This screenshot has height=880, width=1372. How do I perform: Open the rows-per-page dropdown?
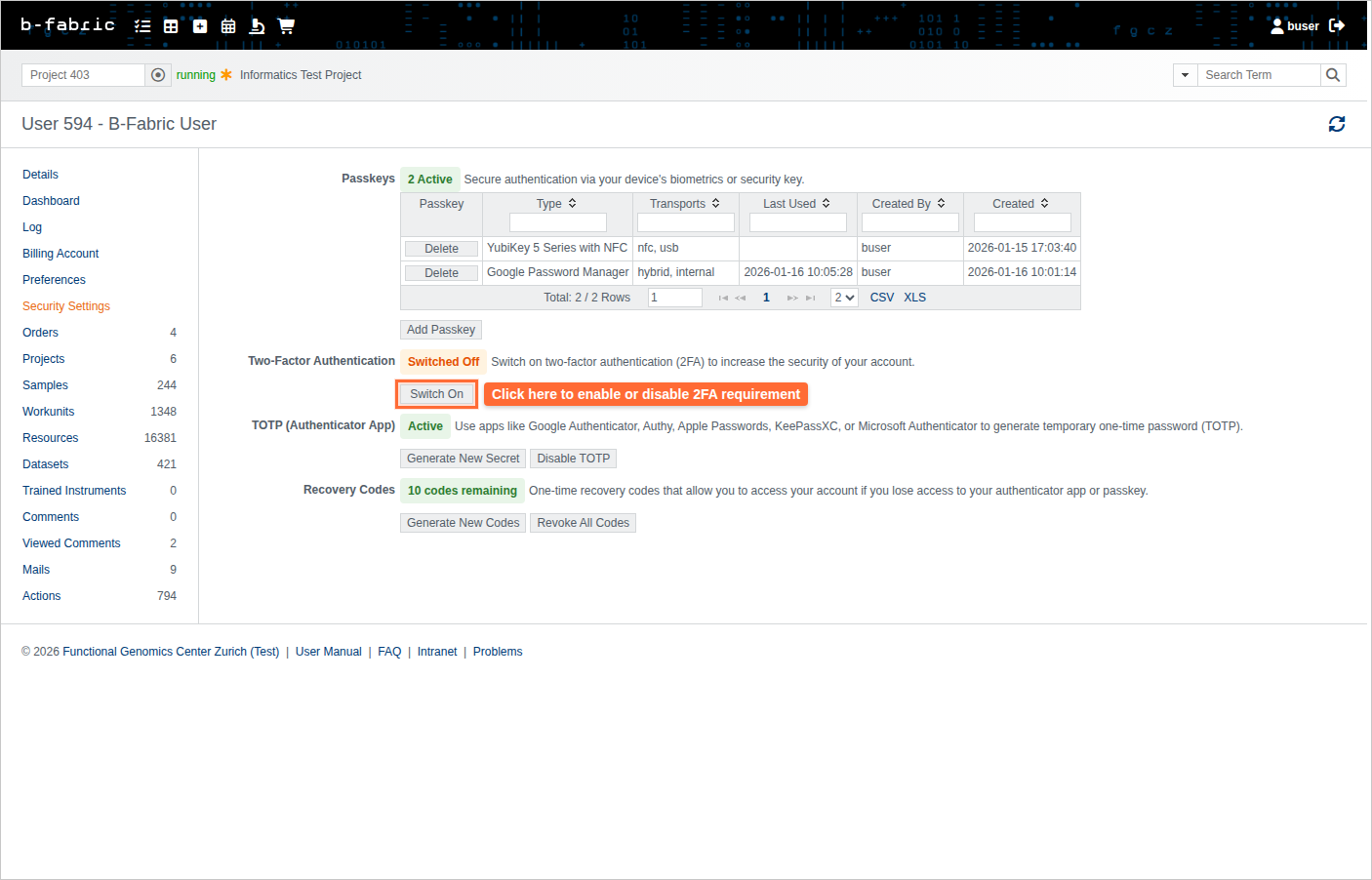844,298
